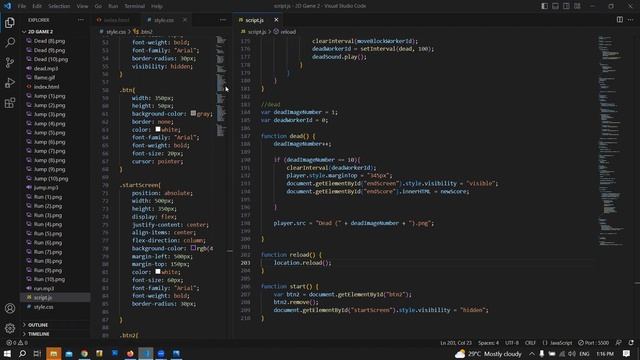Open the Manage gear icon

point(10,327)
